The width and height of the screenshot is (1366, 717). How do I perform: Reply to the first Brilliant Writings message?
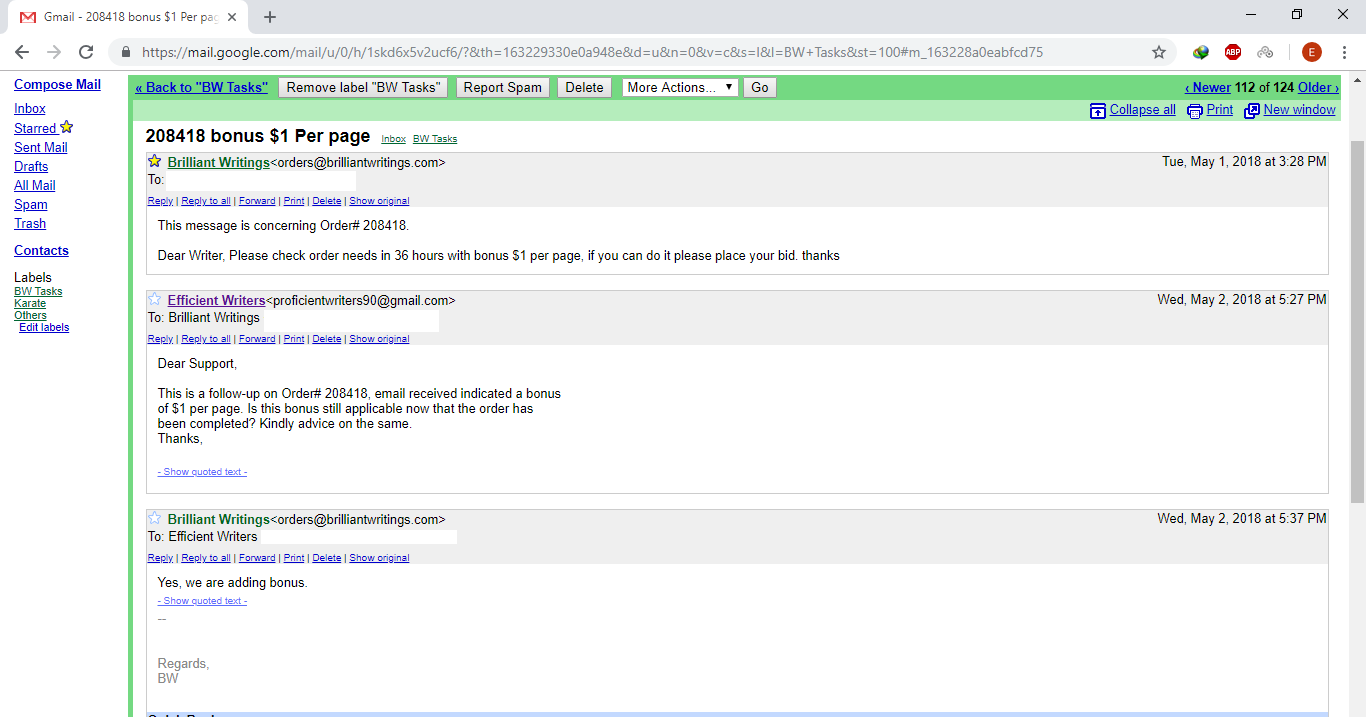click(x=160, y=201)
